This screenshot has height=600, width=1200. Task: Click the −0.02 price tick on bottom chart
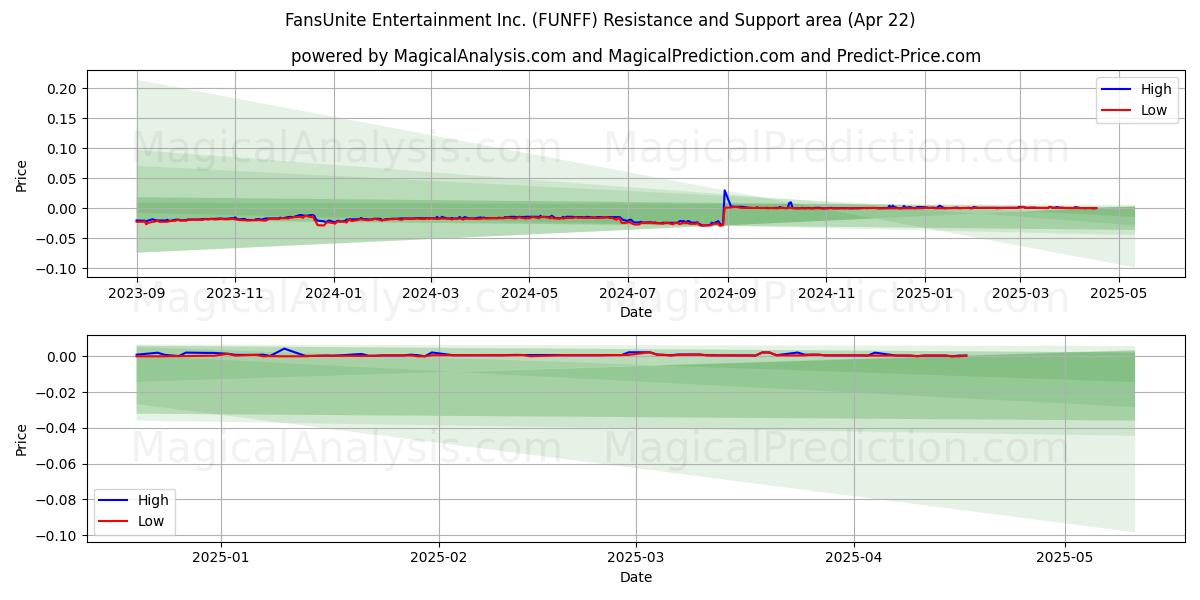pos(56,393)
